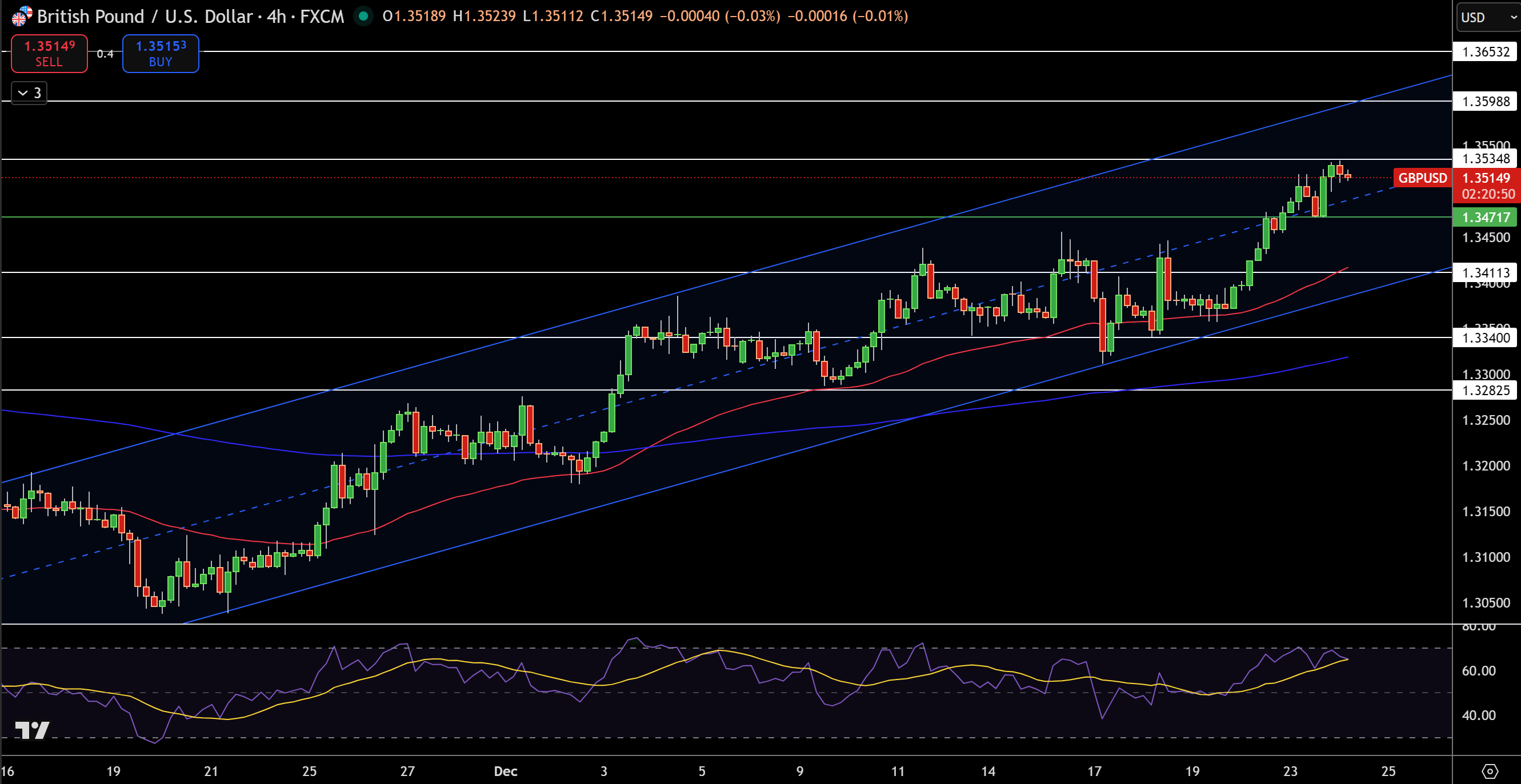
Task: Click the 11 date on time axis
Action: (x=898, y=771)
